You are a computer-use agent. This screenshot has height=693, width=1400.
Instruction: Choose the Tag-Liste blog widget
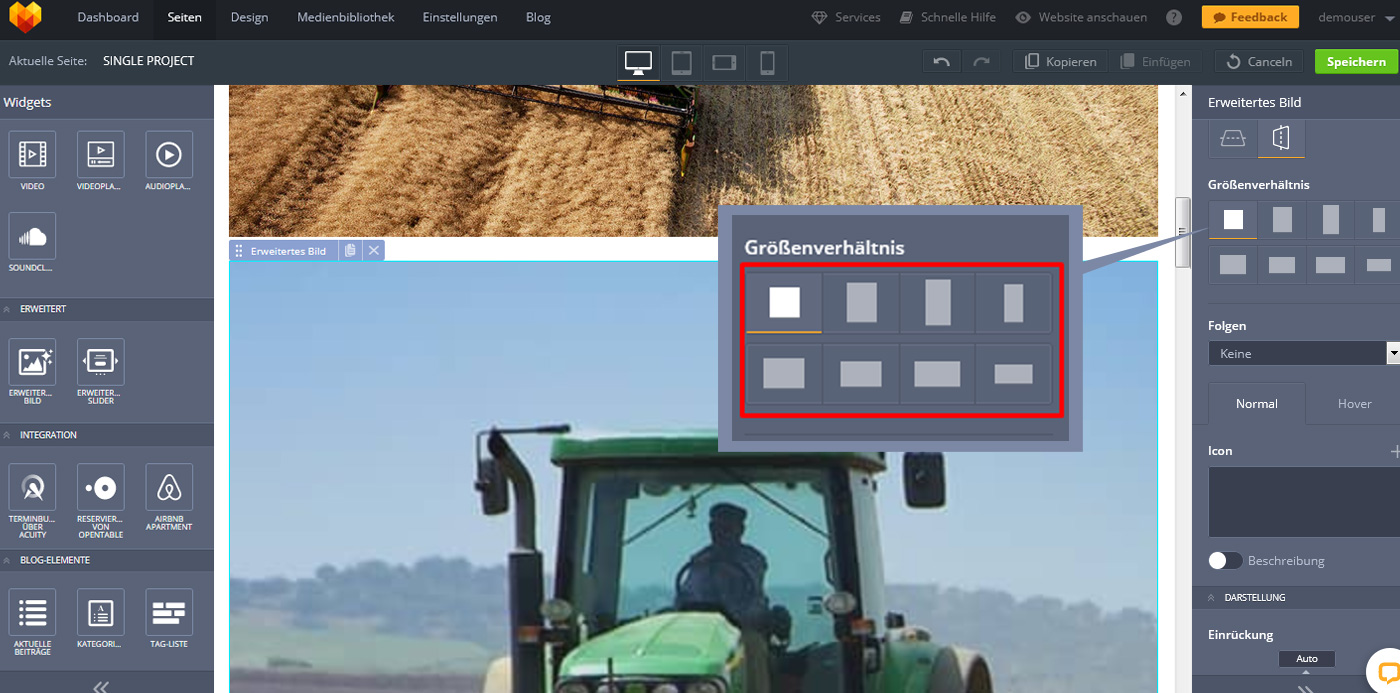[x=169, y=612]
